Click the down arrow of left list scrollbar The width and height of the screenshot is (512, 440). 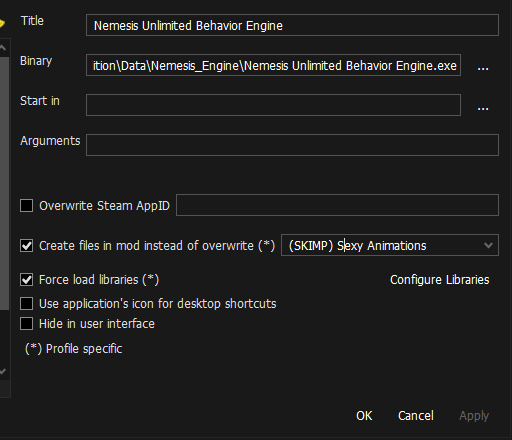tap(3, 371)
